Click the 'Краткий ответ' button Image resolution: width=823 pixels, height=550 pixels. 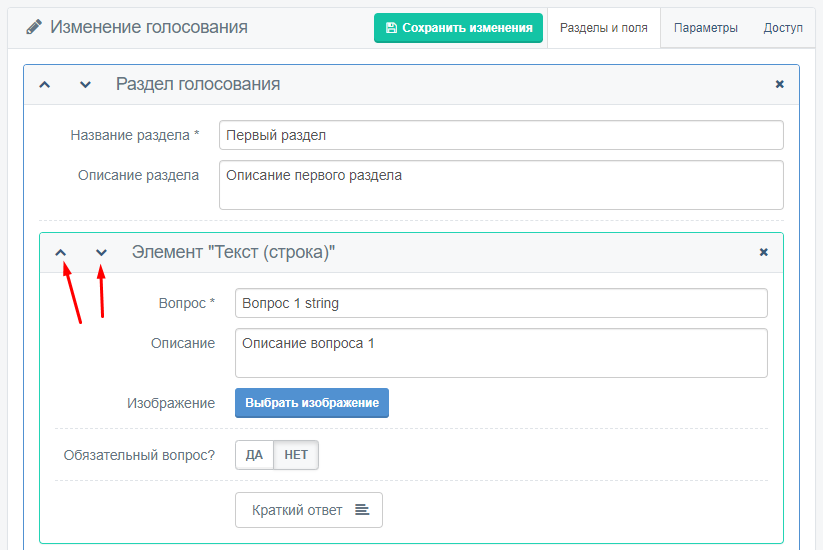(x=309, y=510)
